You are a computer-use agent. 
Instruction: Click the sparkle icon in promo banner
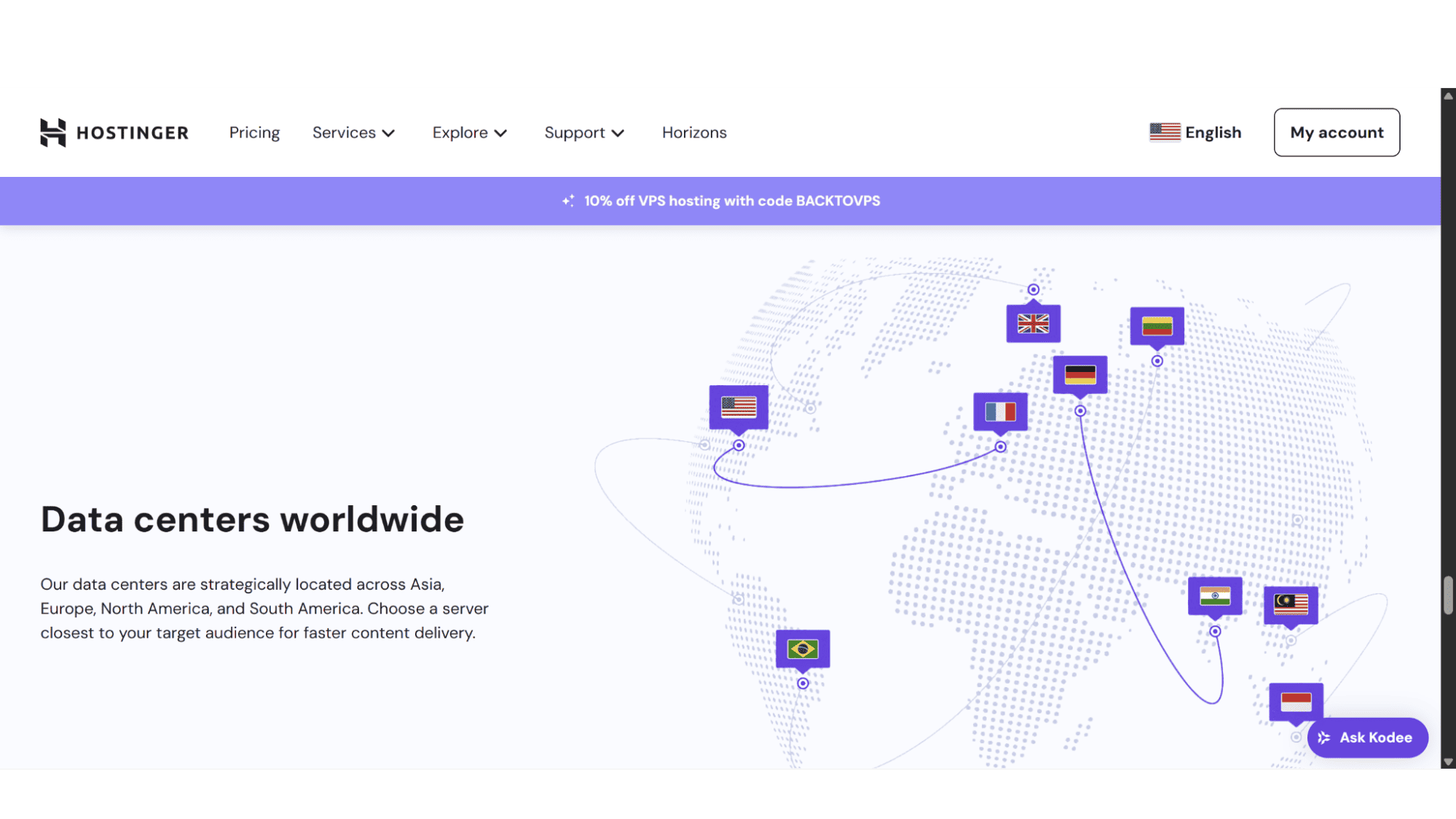pos(568,201)
